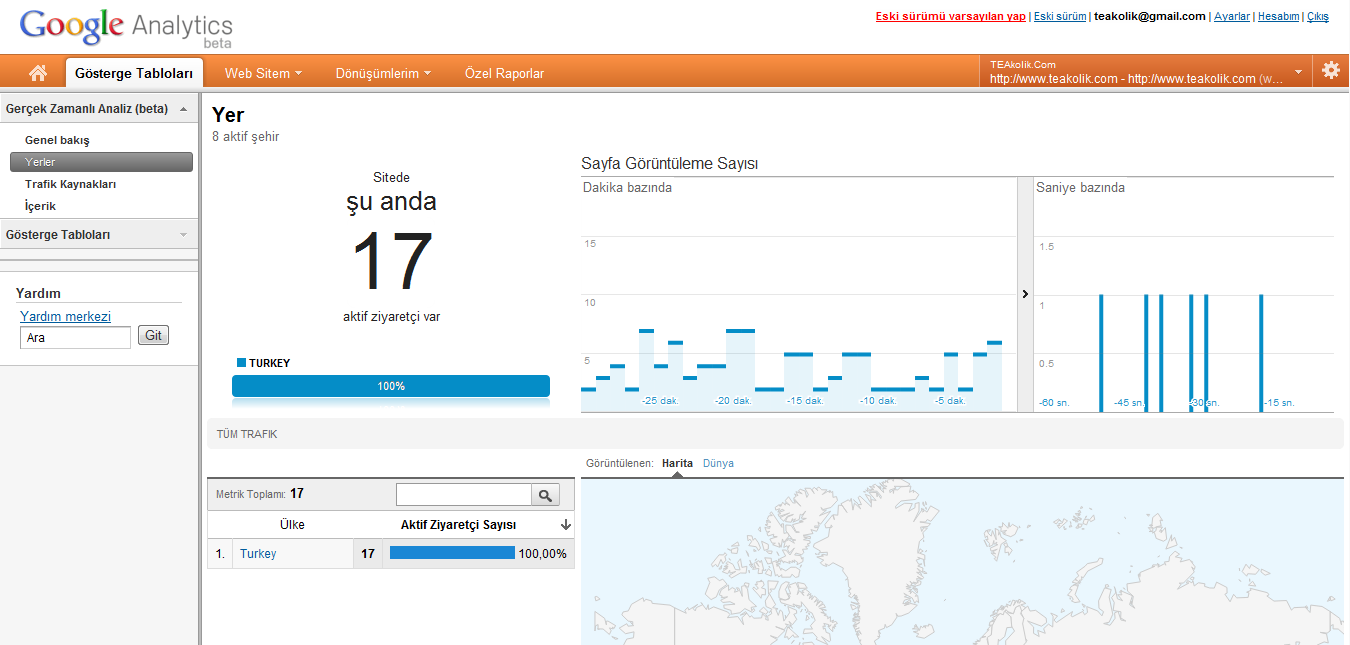The image size is (1350, 645).
Task: Open the TEAkolik.Com account selector dropdown
Action: (x=1146, y=72)
